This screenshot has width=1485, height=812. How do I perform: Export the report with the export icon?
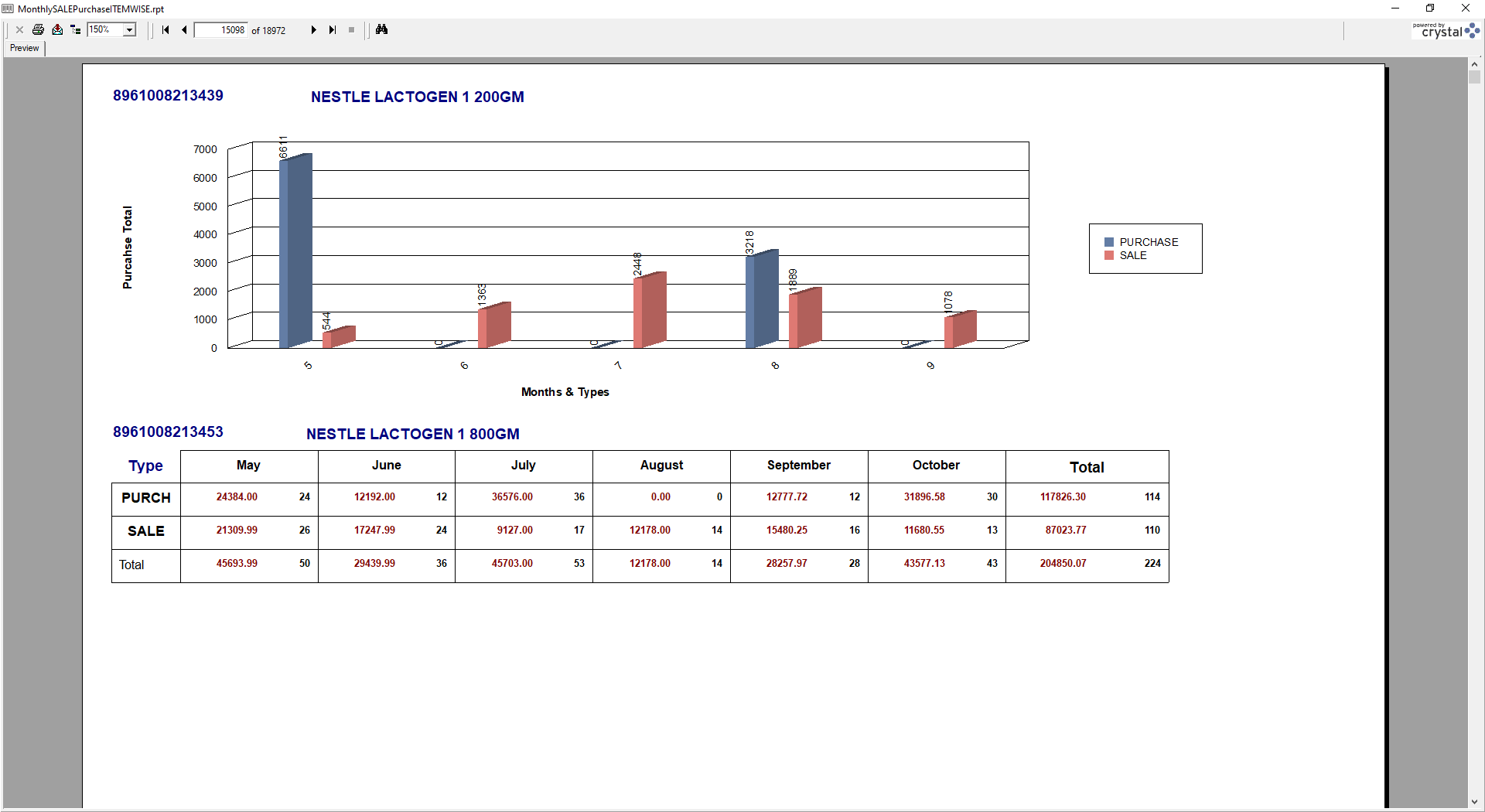pyautogui.click(x=57, y=30)
